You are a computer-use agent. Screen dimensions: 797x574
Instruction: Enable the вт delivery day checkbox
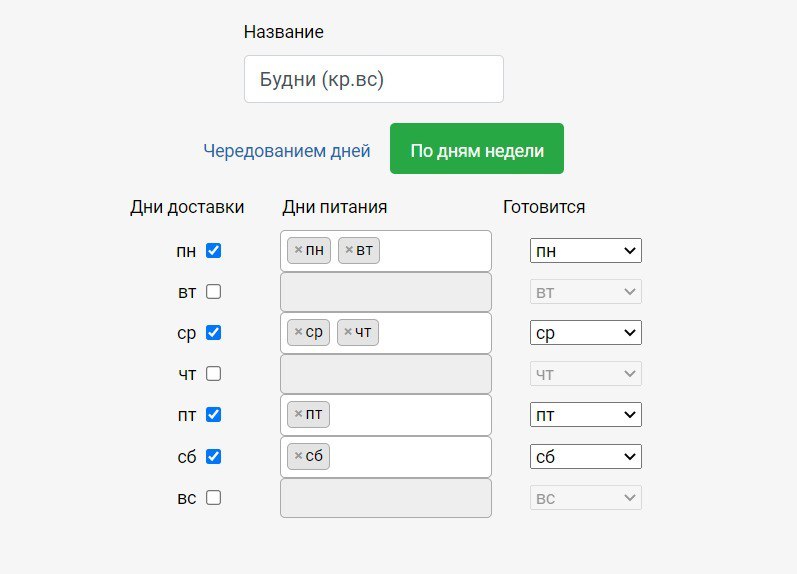pos(213,292)
